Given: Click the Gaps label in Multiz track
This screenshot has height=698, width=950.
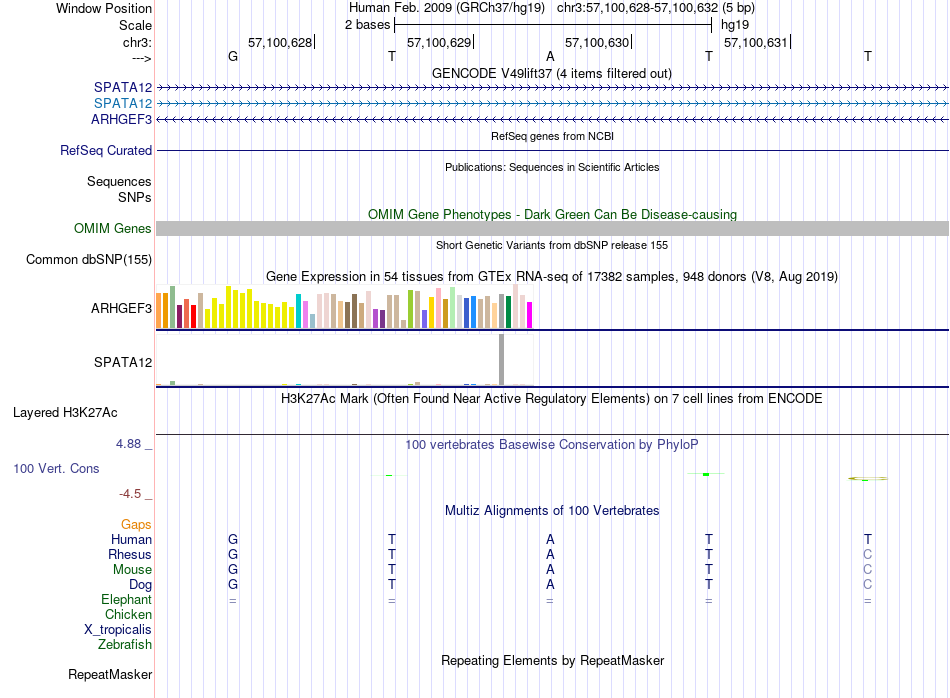Looking at the screenshot, I should [136, 524].
